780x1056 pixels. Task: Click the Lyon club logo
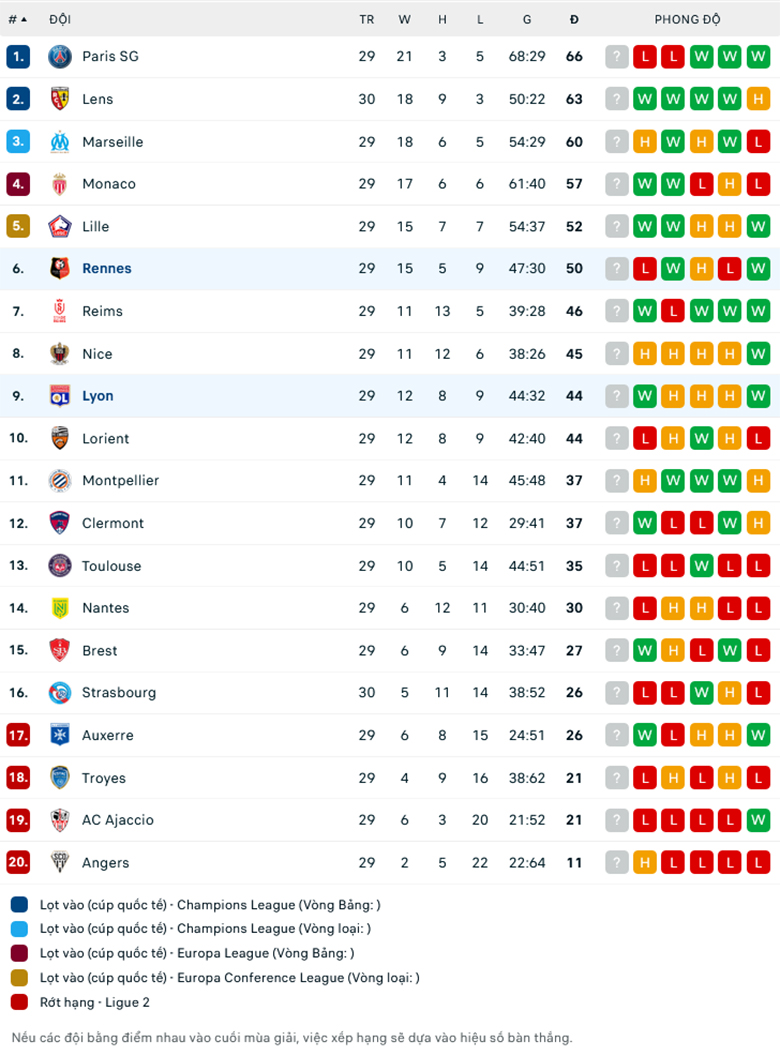tap(58, 396)
